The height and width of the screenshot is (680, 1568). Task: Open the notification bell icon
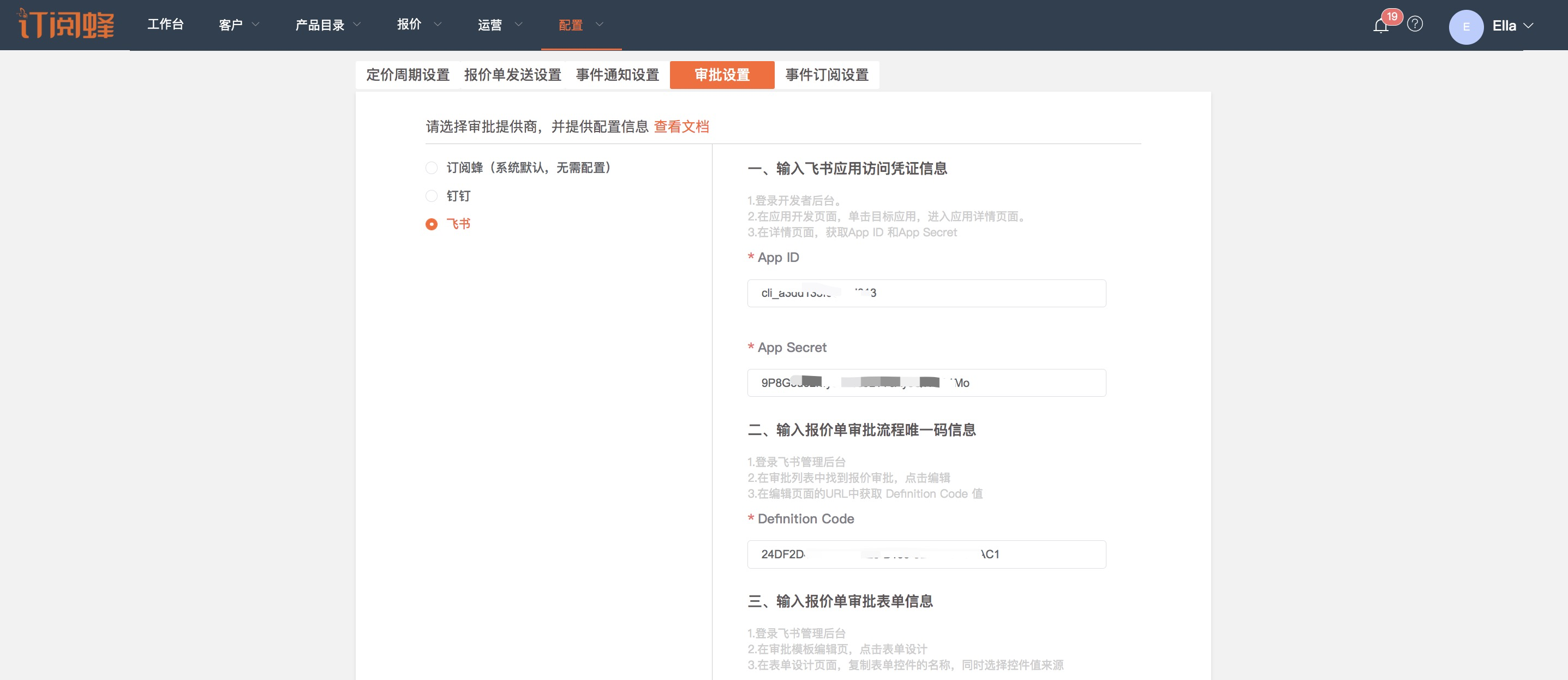[1380, 26]
